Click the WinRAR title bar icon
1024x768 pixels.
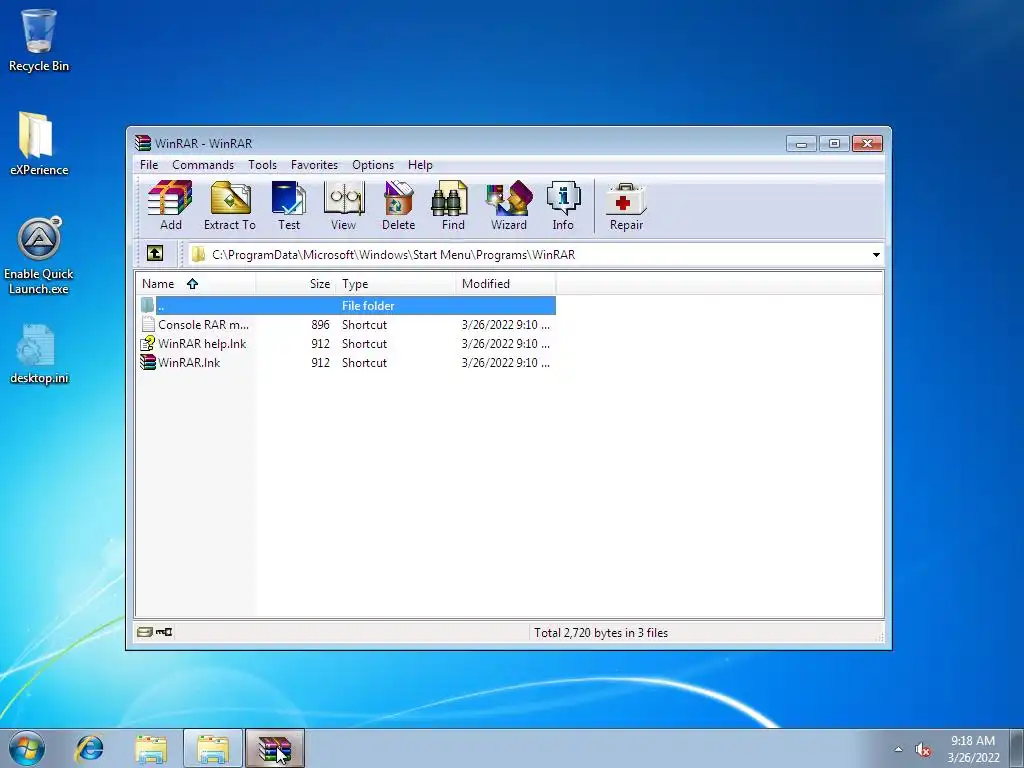click(142, 143)
